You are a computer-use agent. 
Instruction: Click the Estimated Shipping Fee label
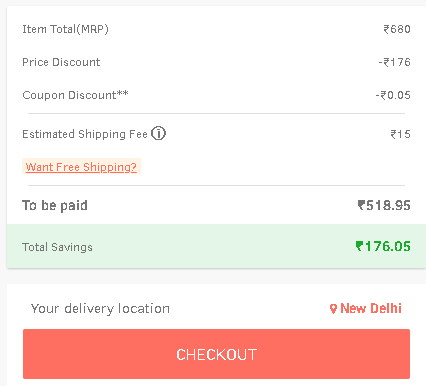(85, 134)
